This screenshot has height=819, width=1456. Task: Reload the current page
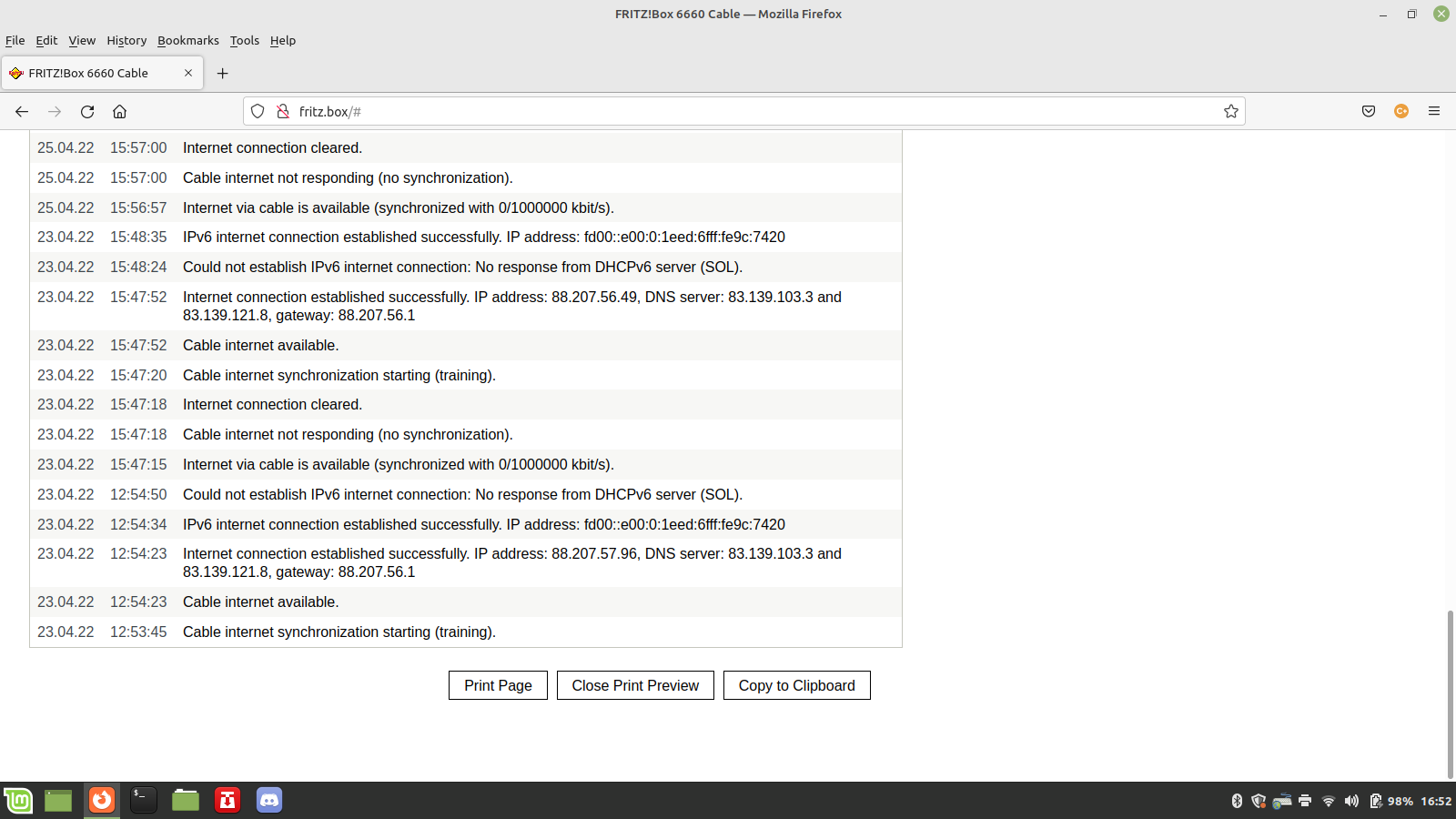click(x=87, y=111)
